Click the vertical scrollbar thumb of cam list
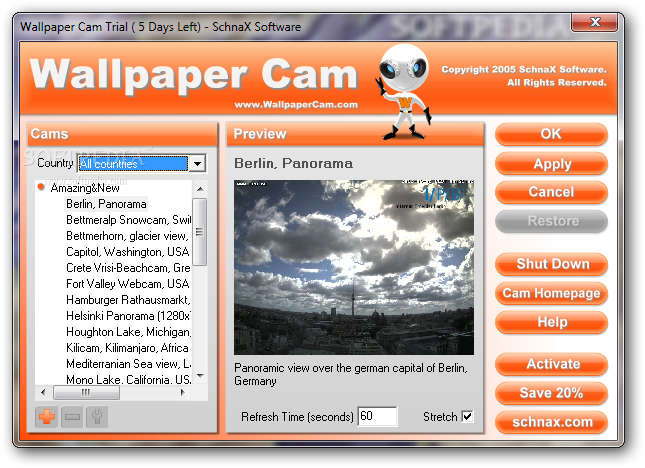645x468 pixels. pyautogui.click(x=200, y=232)
